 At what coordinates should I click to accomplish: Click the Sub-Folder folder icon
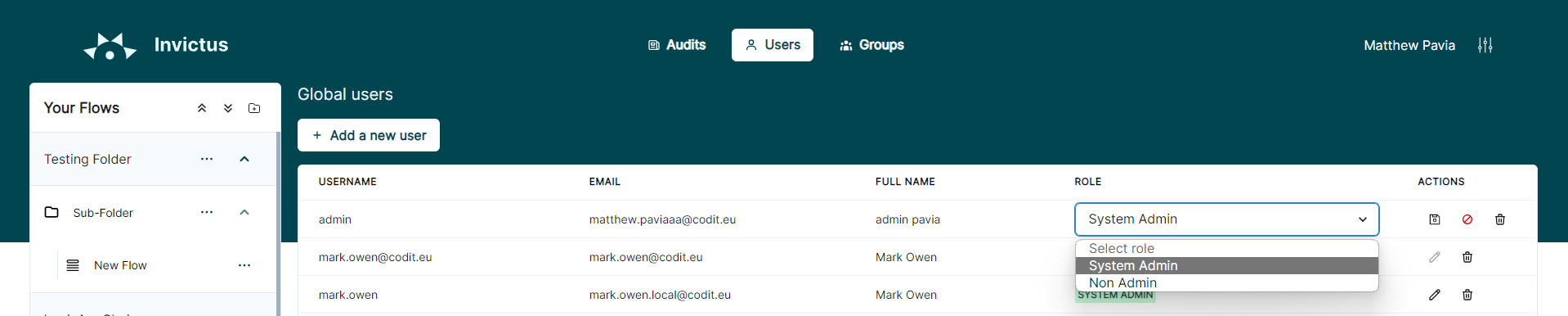click(52, 212)
